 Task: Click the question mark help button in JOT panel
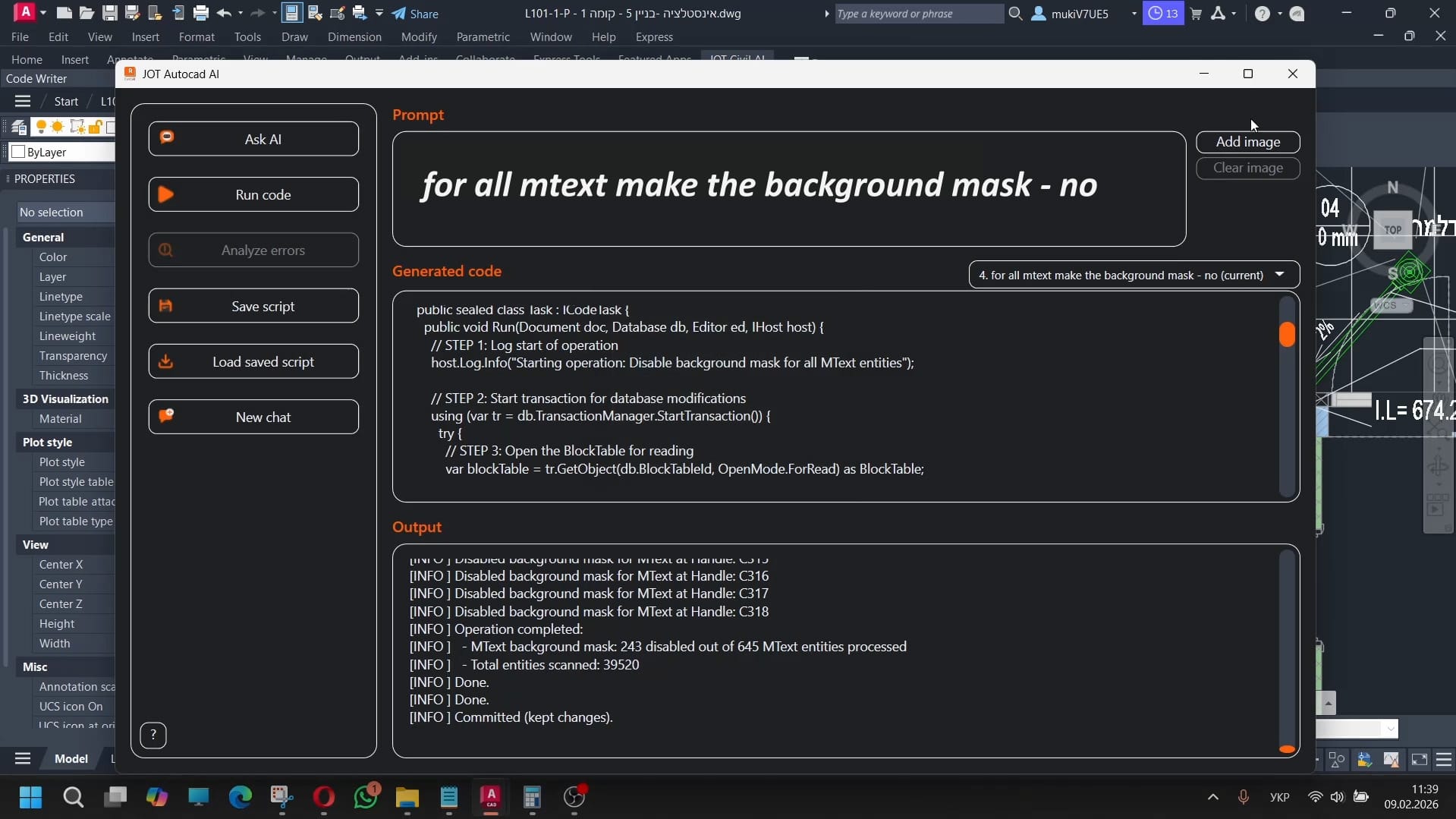pos(153,735)
